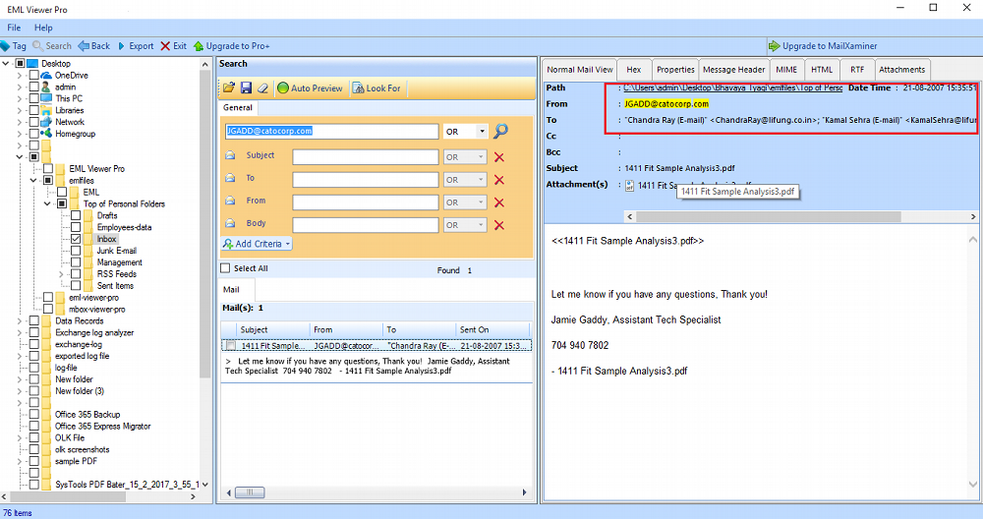
Task: Select the Management folder
Action: [x=119, y=263]
